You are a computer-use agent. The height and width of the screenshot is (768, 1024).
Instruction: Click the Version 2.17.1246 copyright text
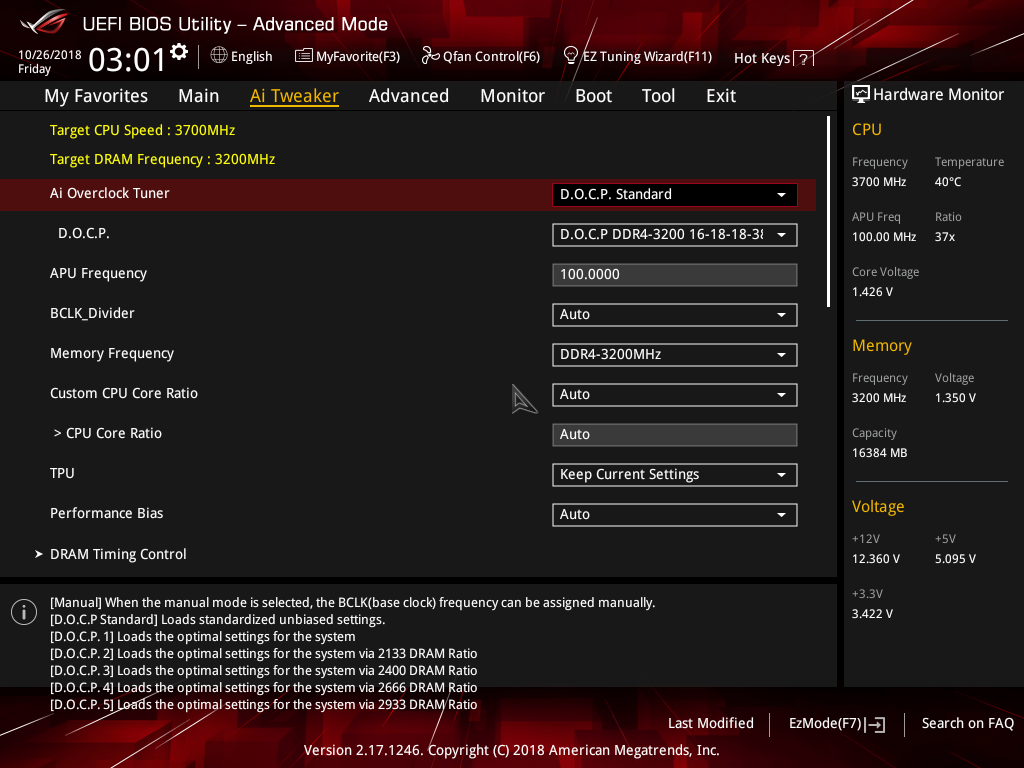point(511,750)
